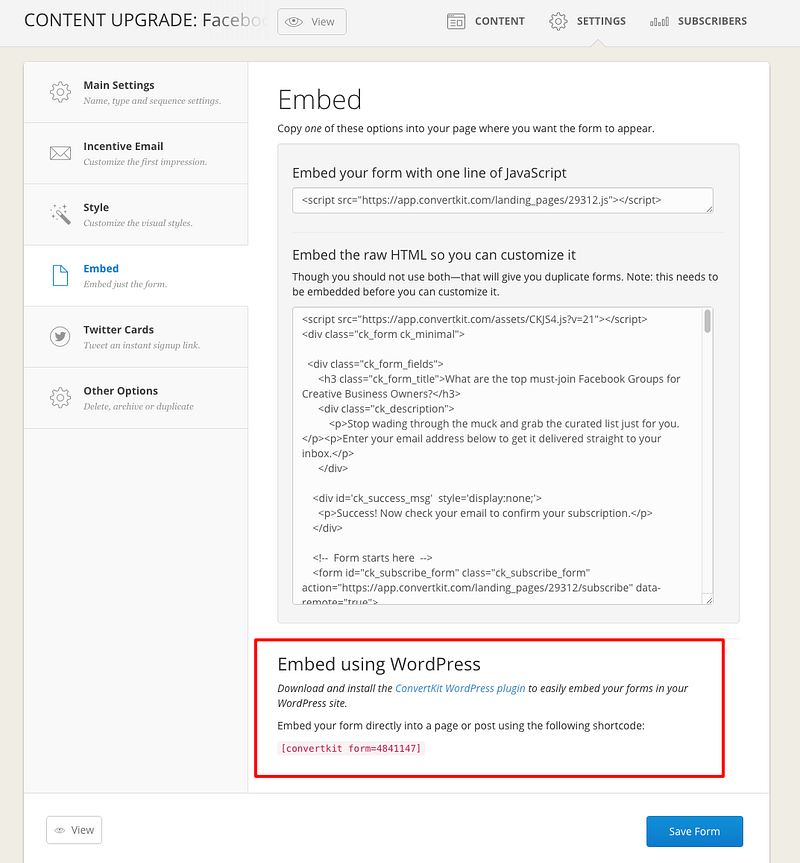Click the Main Settings gear icon

click(61, 92)
